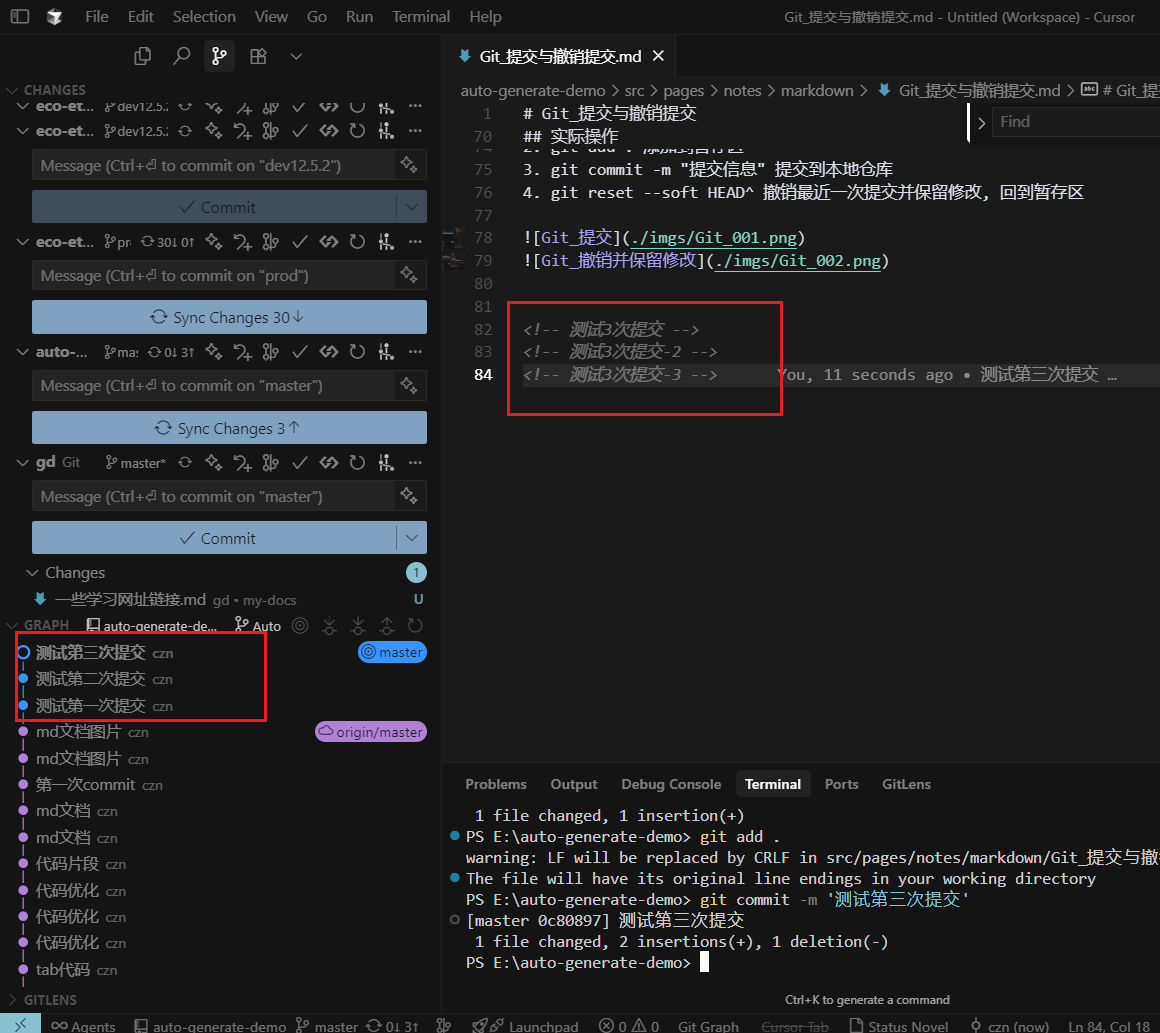Toggle the primary sidebar layout icon
This screenshot has height=1033, width=1160.
tap(20, 17)
